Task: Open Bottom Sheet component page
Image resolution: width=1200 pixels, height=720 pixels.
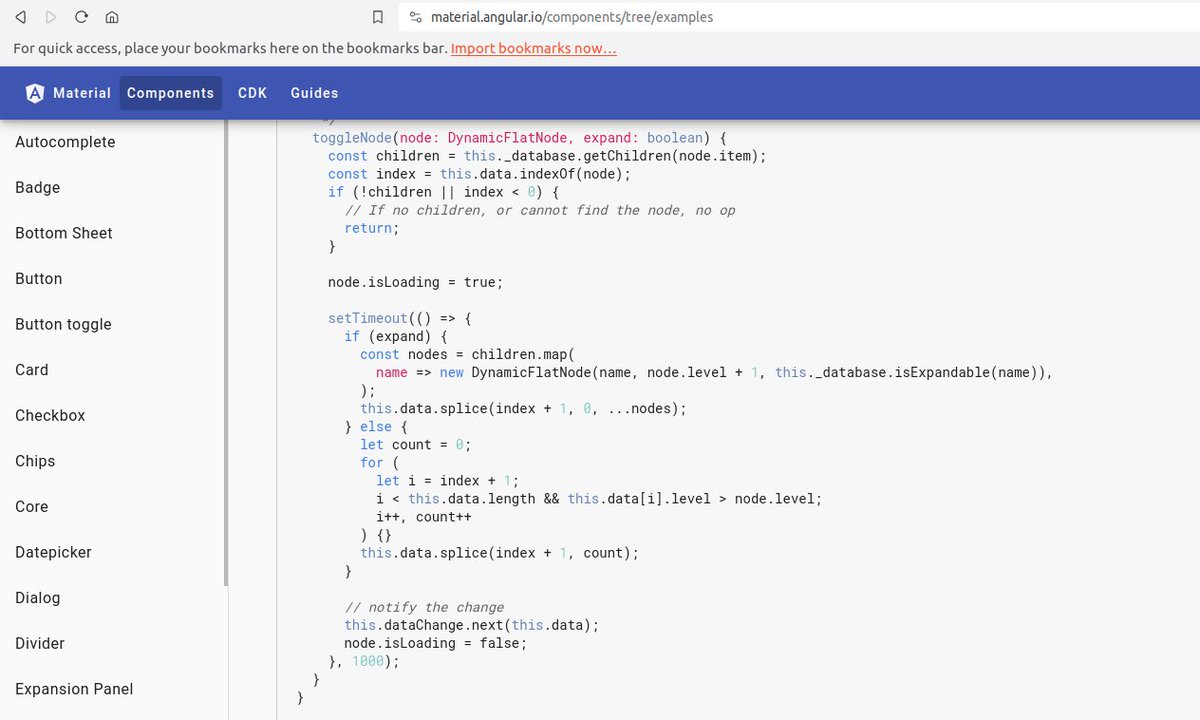Action: [64, 233]
